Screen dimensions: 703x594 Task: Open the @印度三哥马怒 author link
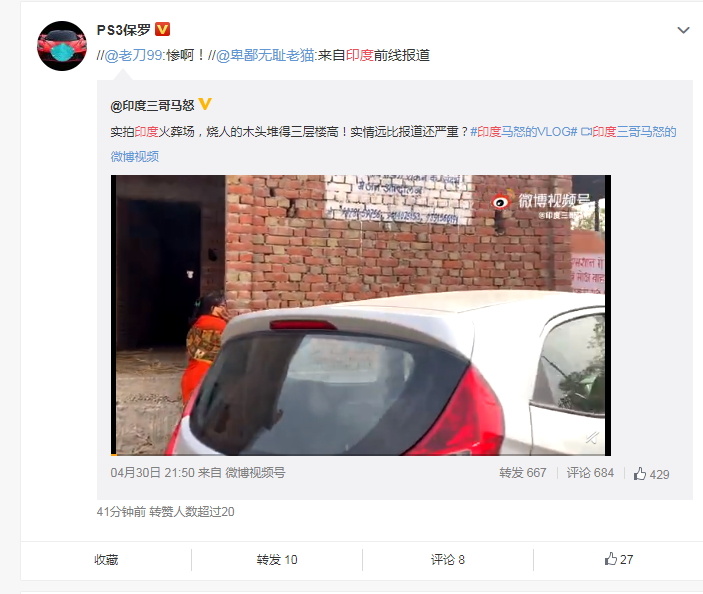pos(152,105)
